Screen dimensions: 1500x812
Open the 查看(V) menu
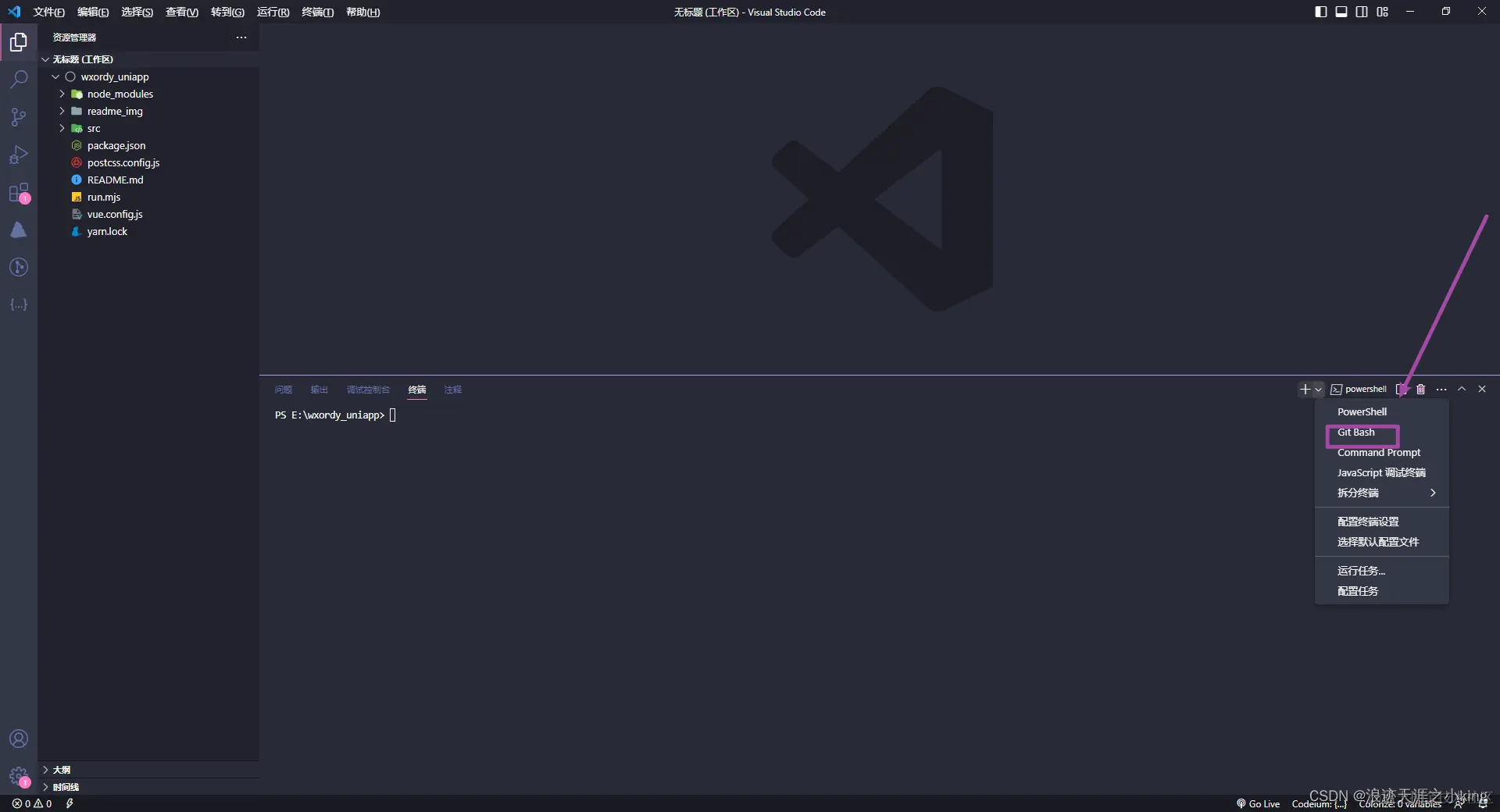click(181, 12)
